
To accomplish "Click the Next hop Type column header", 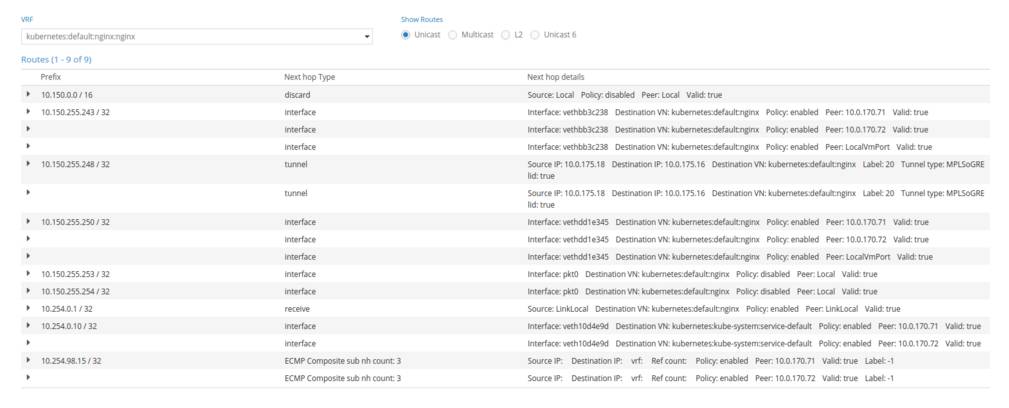I will pos(310,77).
